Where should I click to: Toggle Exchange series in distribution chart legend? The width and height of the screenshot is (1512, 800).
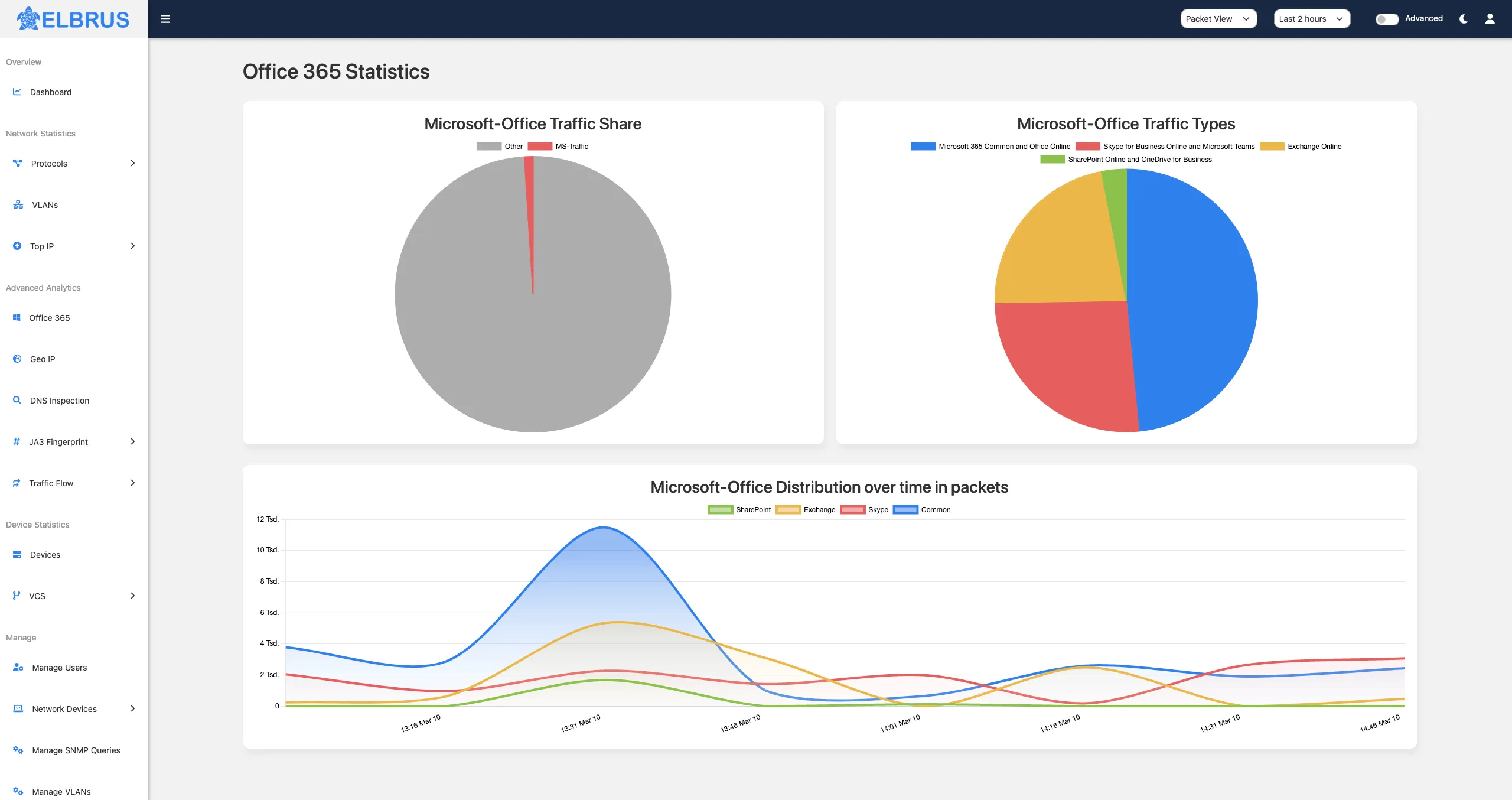pos(806,509)
